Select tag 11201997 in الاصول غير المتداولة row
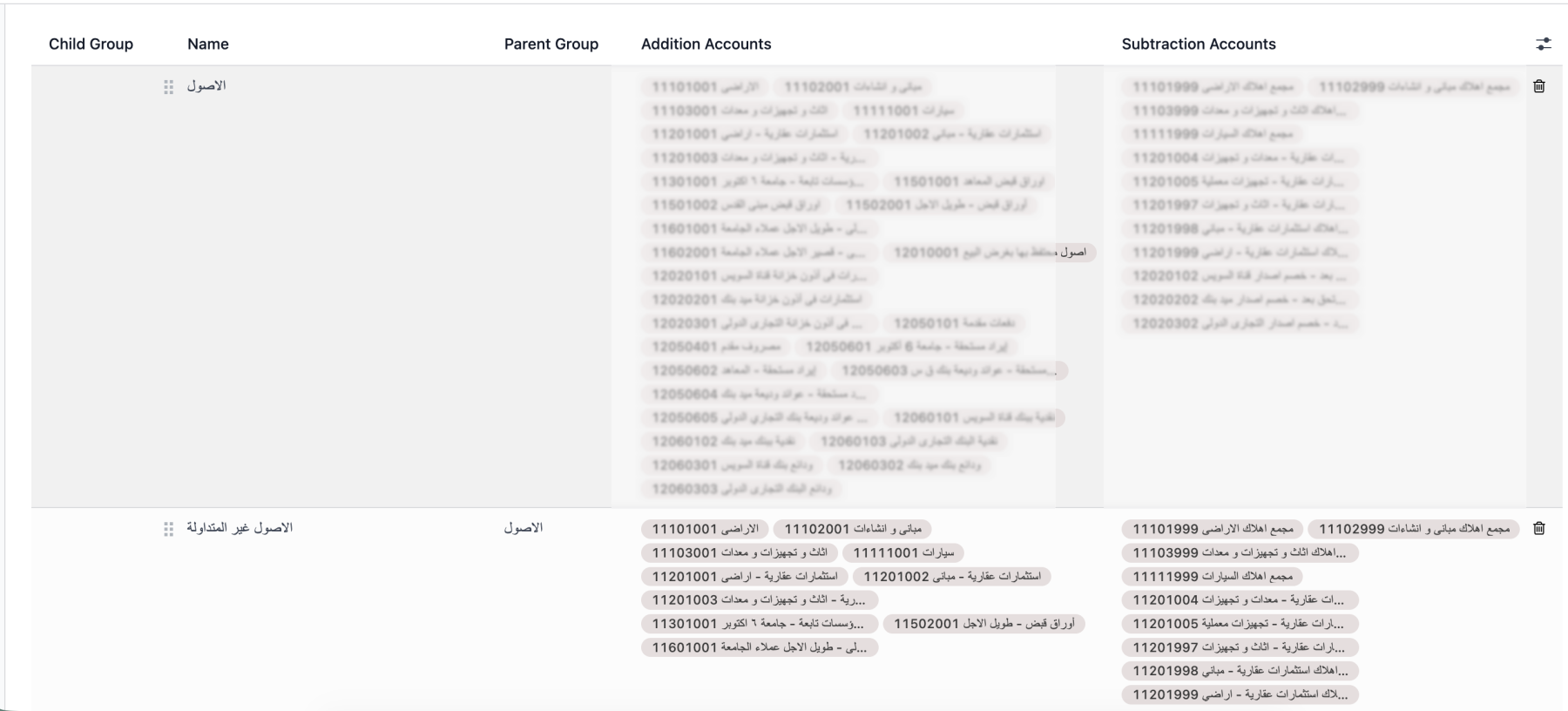The width and height of the screenshot is (1568, 711). (1240, 647)
